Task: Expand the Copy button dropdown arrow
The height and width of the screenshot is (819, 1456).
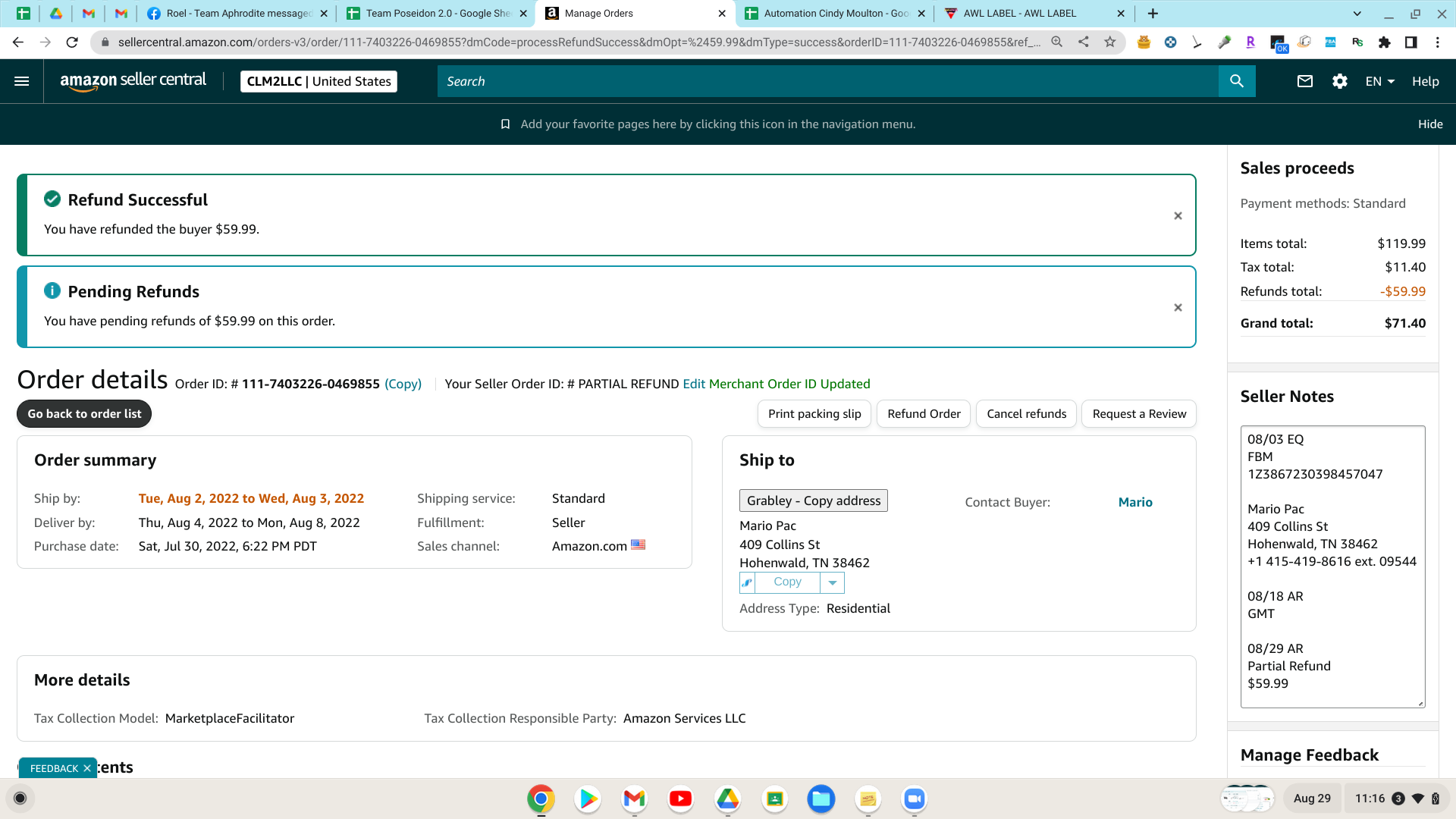Action: coord(833,582)
